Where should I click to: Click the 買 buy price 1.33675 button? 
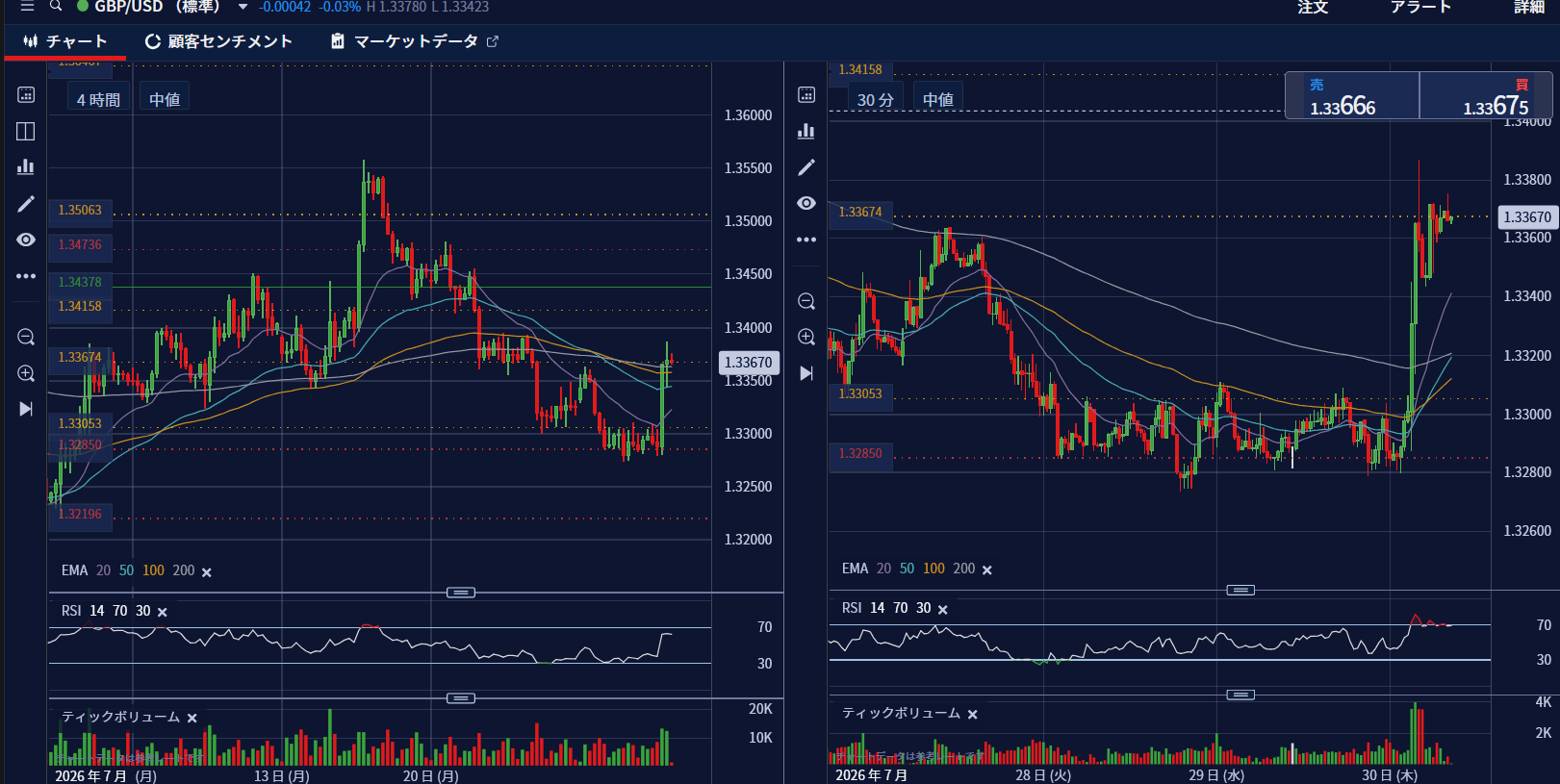1486,96
